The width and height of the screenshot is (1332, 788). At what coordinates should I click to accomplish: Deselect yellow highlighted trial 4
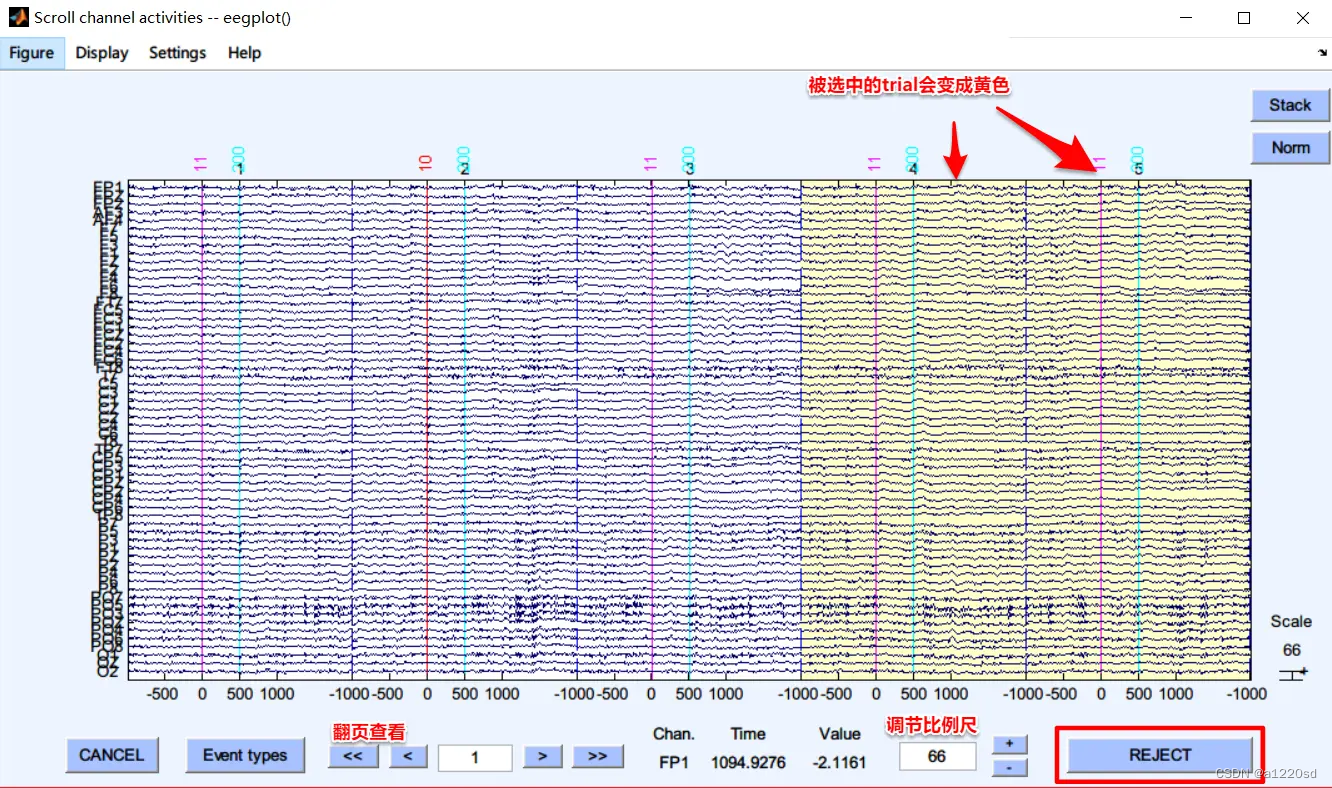pos(913,430)
